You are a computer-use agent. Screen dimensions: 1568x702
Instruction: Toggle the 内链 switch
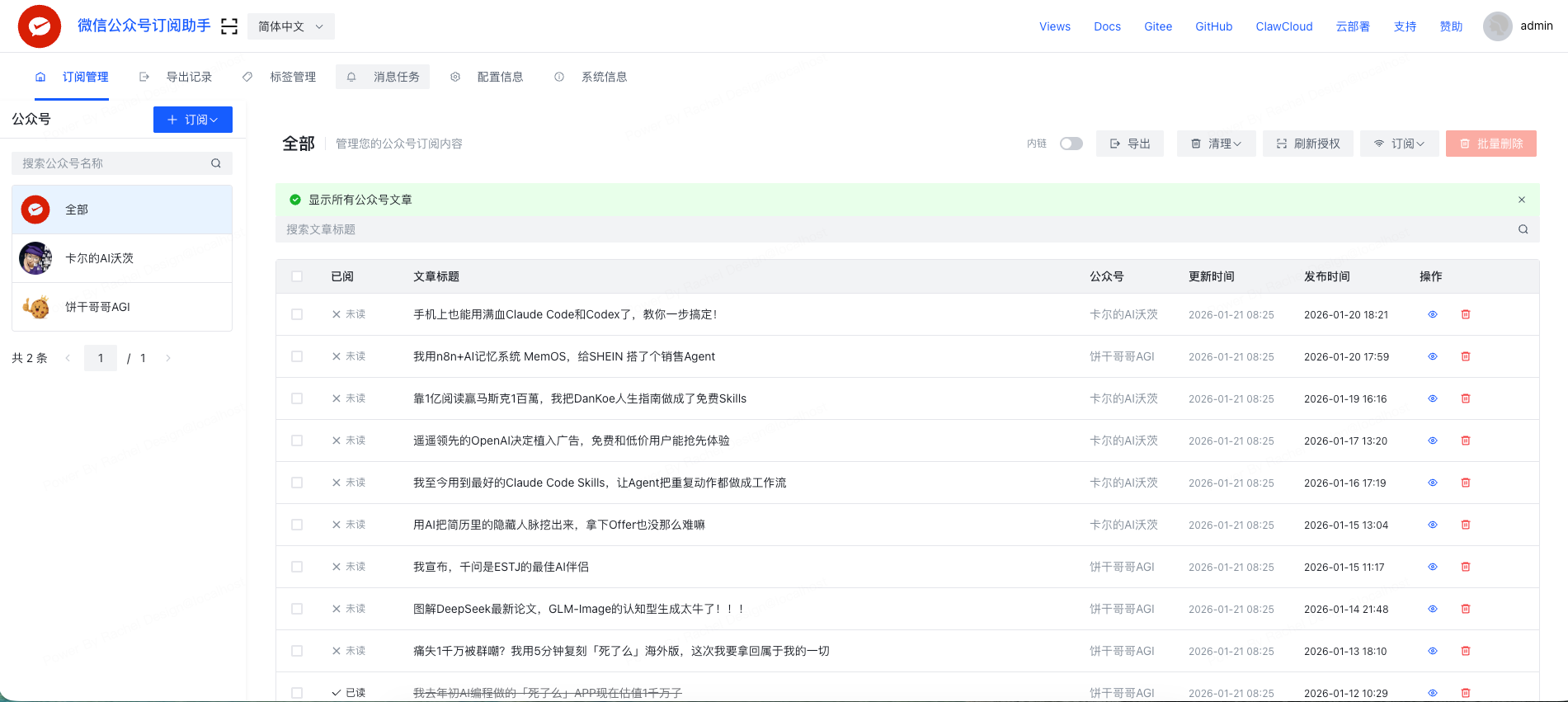point(1071,144)
